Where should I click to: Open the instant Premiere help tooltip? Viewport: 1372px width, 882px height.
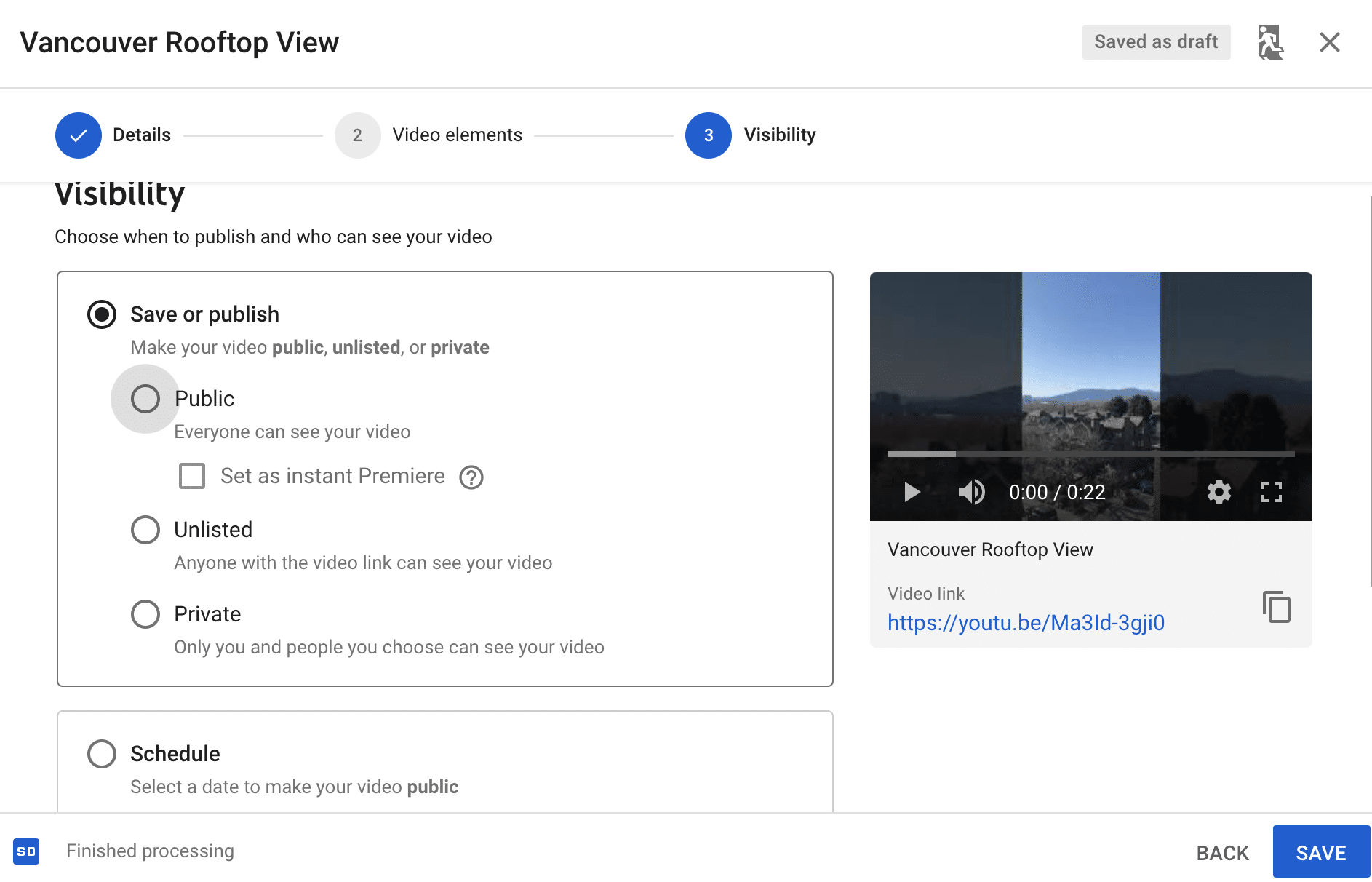[x=471, y=477]
